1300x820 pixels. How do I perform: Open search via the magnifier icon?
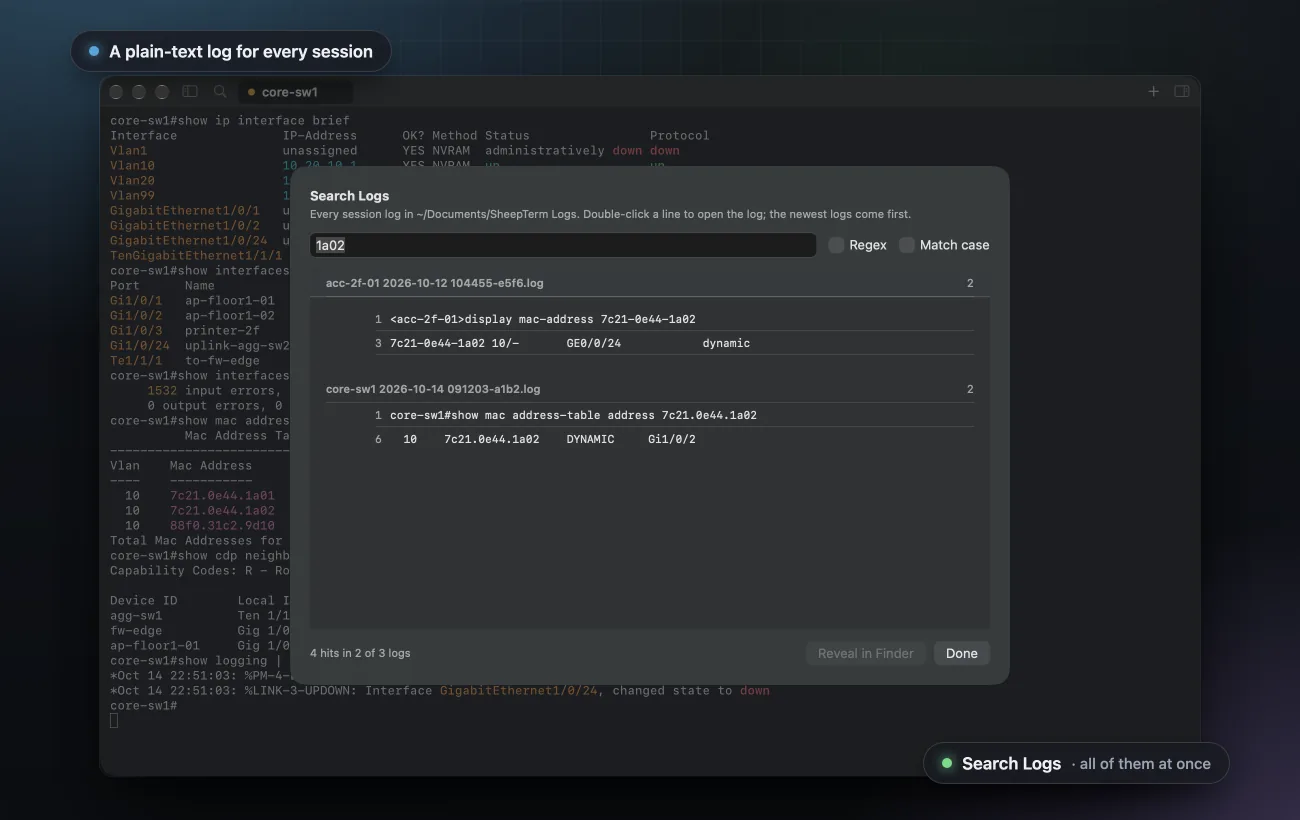[x=220, y=92]
